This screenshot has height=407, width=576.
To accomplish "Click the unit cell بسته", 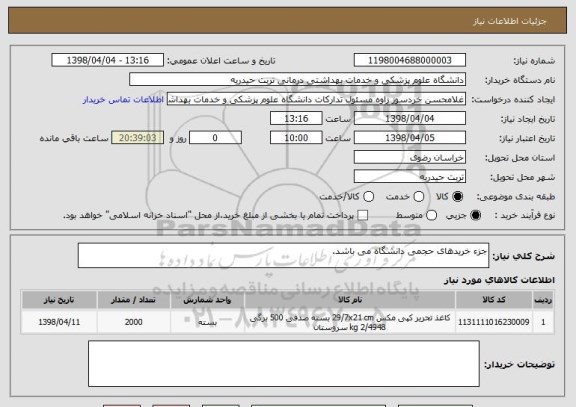I will (208, 322).
